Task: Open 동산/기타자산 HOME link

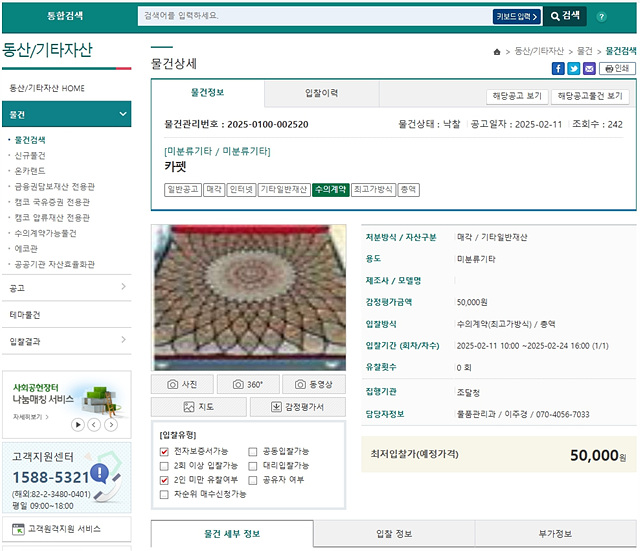Action: point(47,88)
